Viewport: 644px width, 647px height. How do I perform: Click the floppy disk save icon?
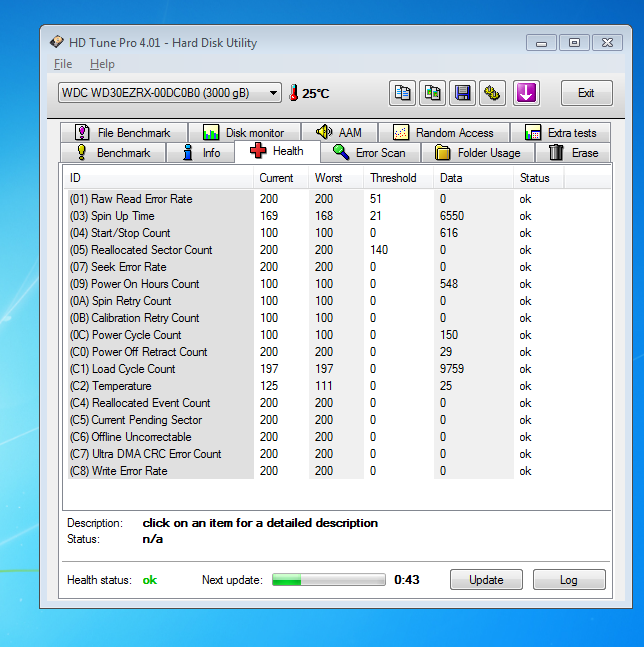pyautogui.click(x=462, y=93)
